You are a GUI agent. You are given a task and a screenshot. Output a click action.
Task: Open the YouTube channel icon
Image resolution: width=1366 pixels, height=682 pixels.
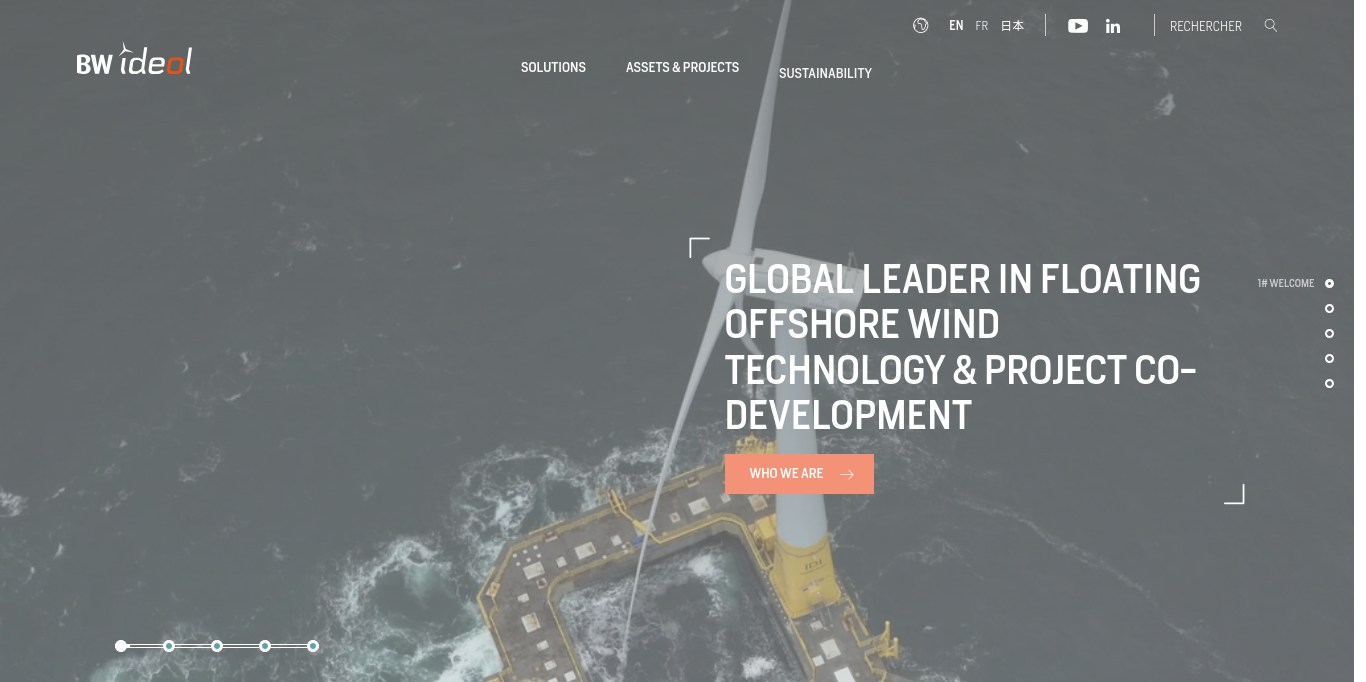tap(1078, 26)
